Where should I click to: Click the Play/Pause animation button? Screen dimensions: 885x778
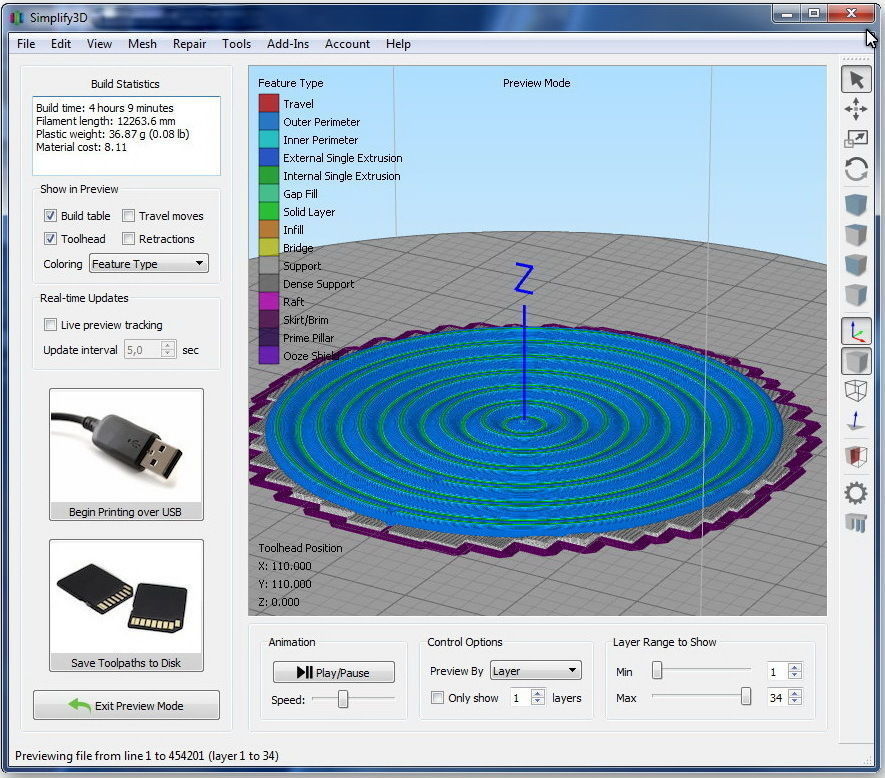coord(334,672)
